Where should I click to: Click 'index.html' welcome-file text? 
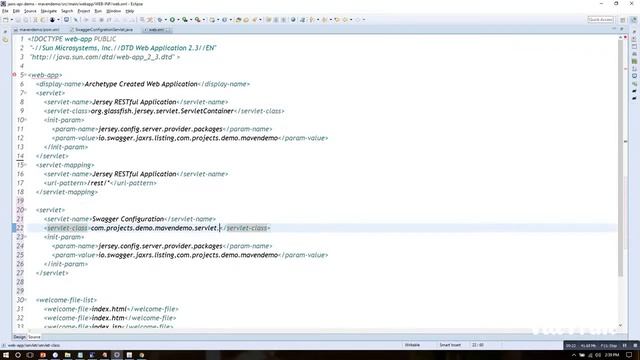(109, 309)
